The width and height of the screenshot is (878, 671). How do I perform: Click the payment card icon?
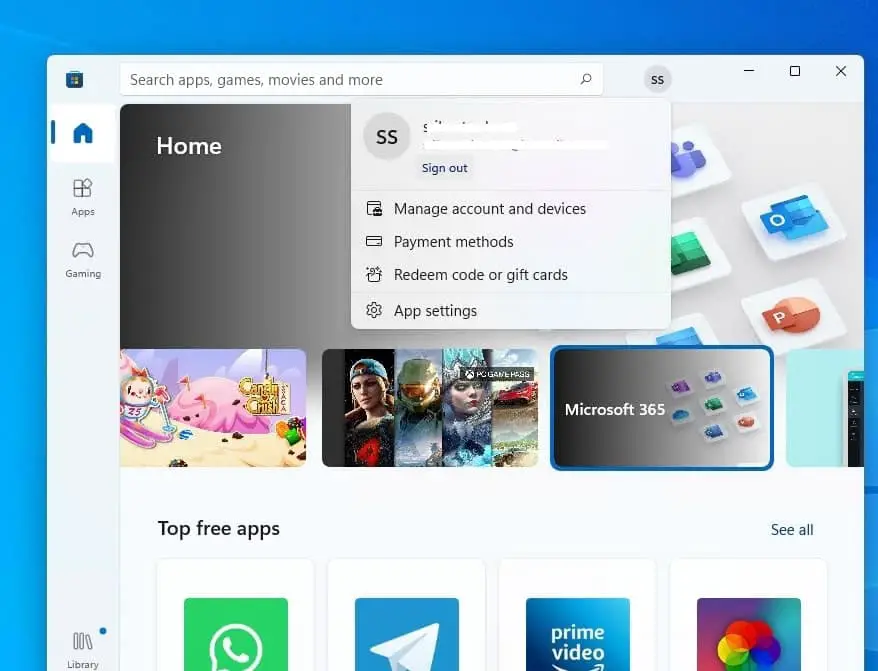pyautogui.click(x=374, y=241)
